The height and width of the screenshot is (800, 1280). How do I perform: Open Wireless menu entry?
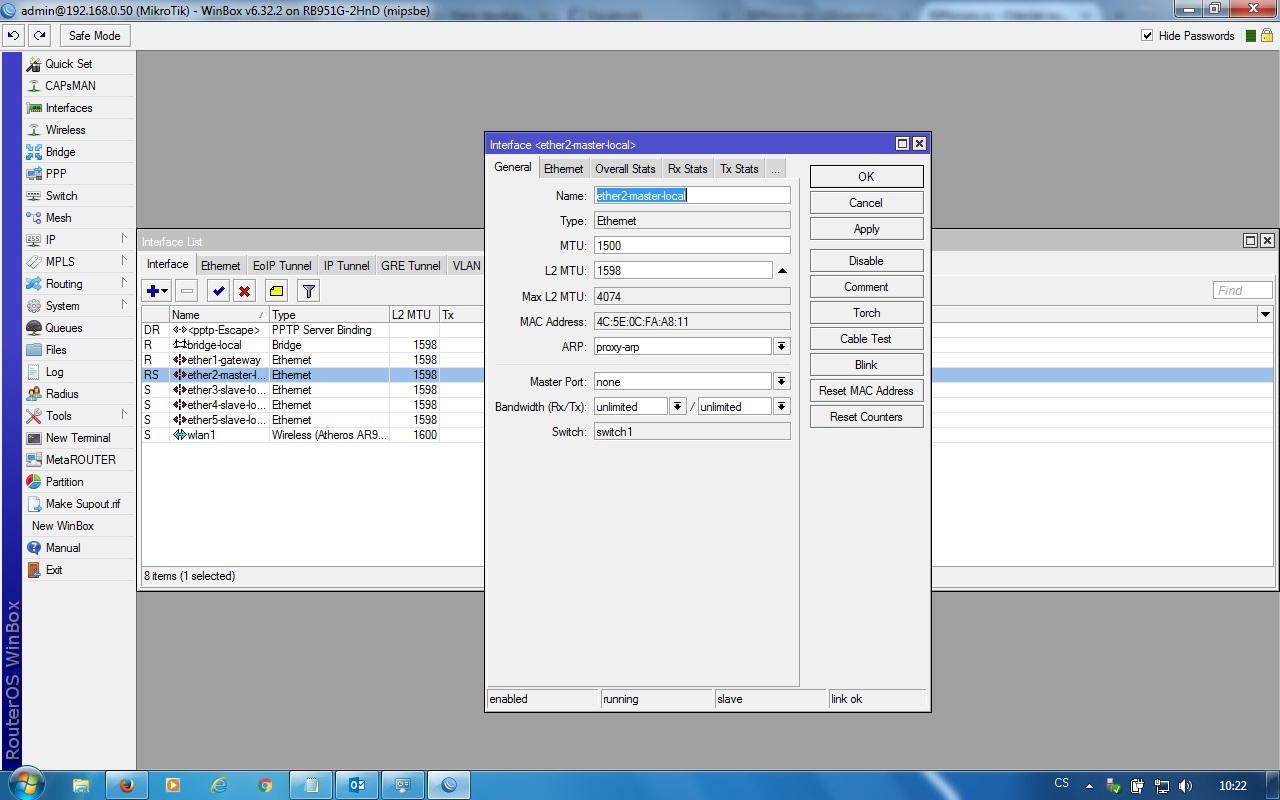point(79,130)
